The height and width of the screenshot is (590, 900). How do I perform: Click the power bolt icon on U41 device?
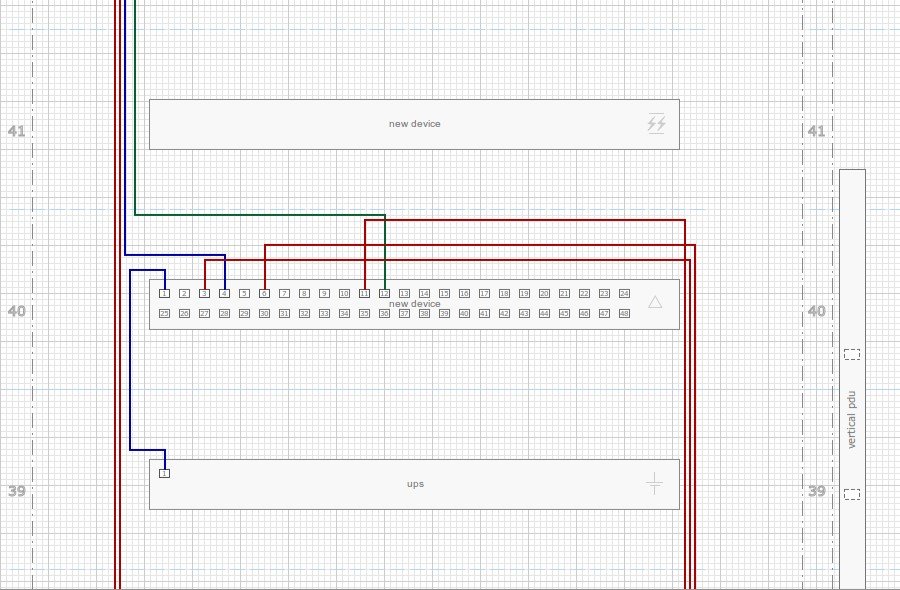(656, 124)
